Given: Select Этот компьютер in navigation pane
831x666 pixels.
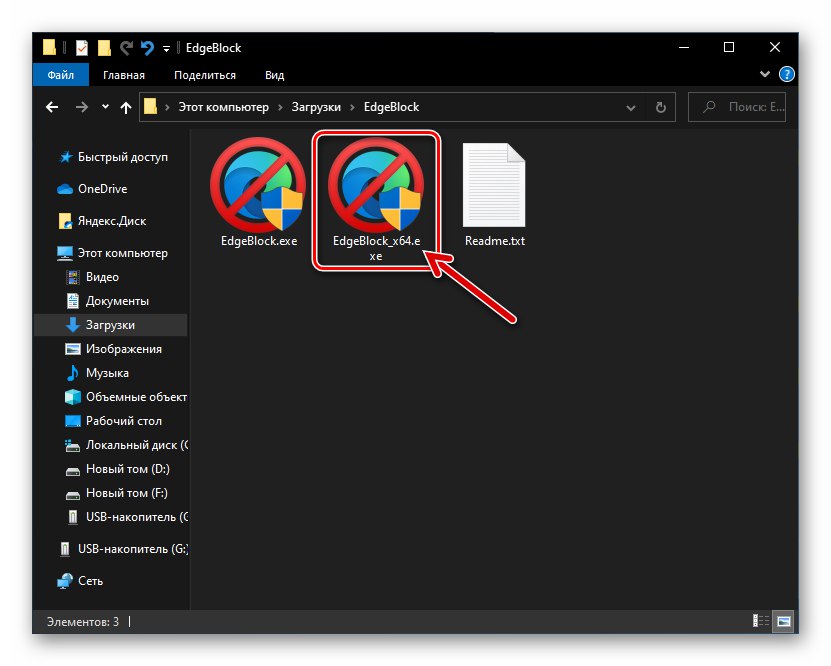Looking at the screenshot, I should pyautogui.click(x=112, y=253).
